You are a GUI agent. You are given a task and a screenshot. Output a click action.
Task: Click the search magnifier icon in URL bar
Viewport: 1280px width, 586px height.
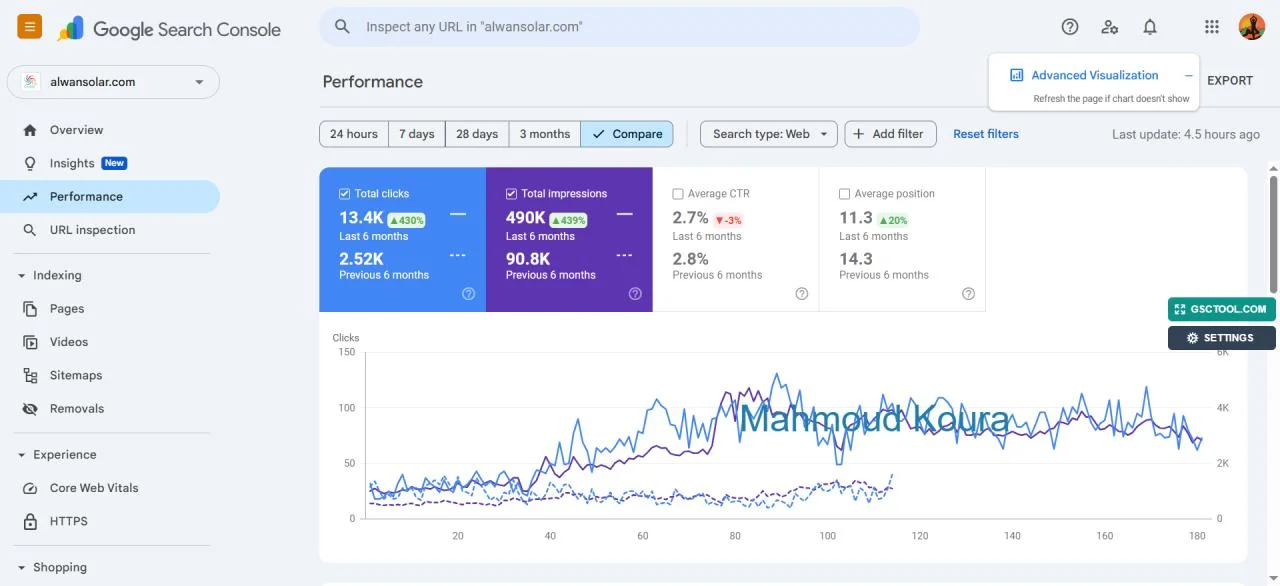click(342, 27)
